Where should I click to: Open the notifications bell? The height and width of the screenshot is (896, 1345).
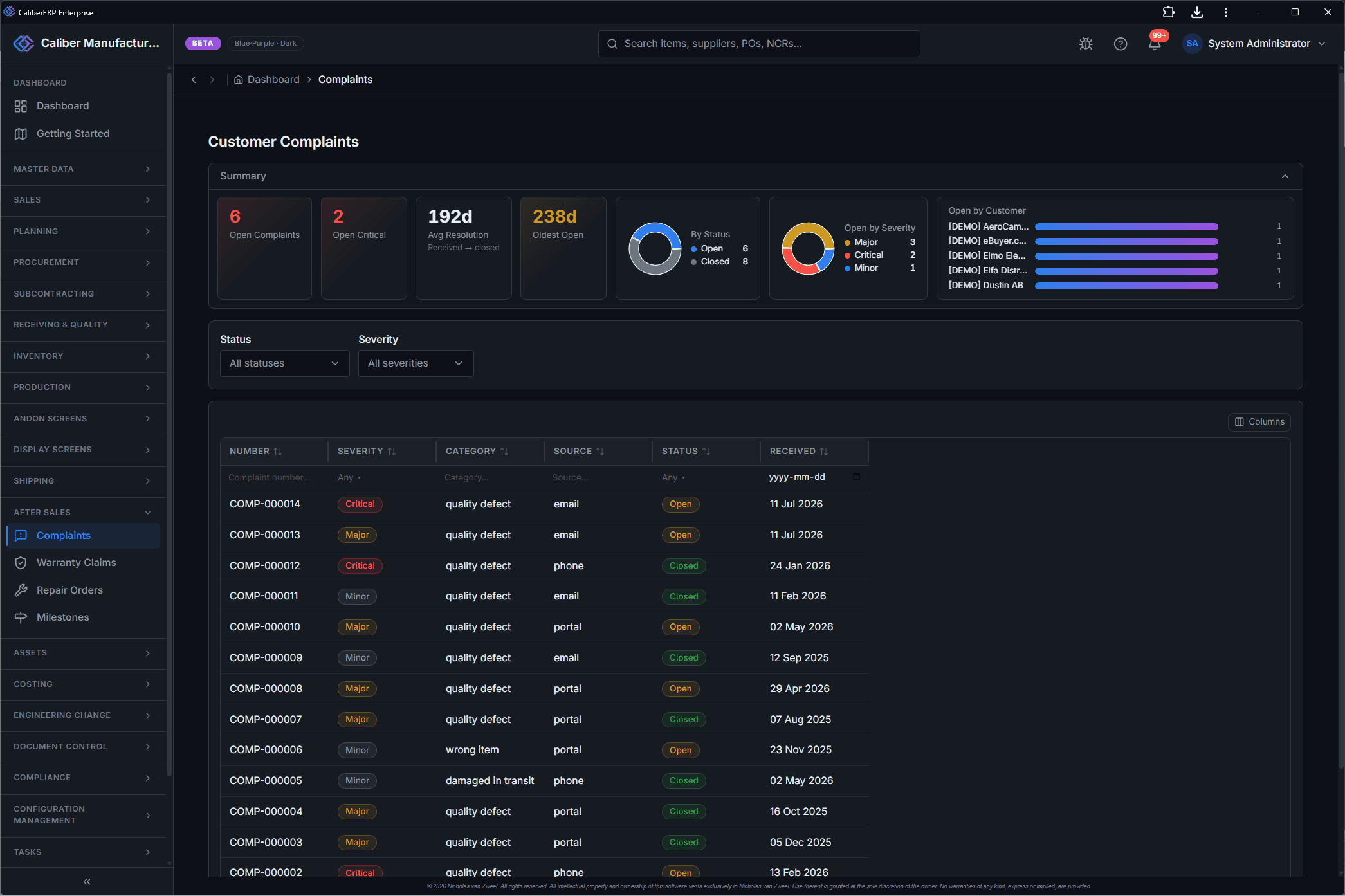tap(1155, 44)
